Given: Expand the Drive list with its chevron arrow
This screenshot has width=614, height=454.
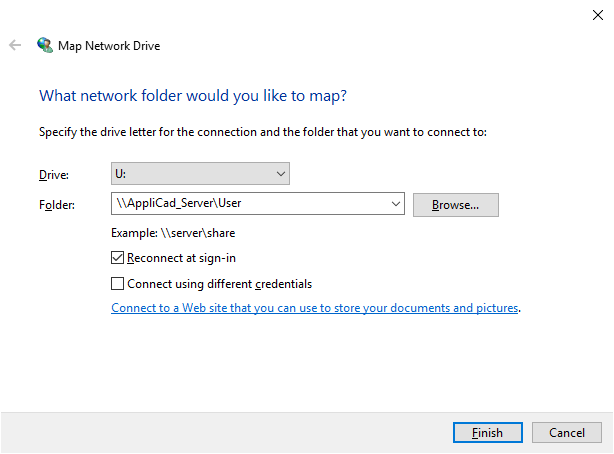Looking at the screenshot, I should (280, 174).
